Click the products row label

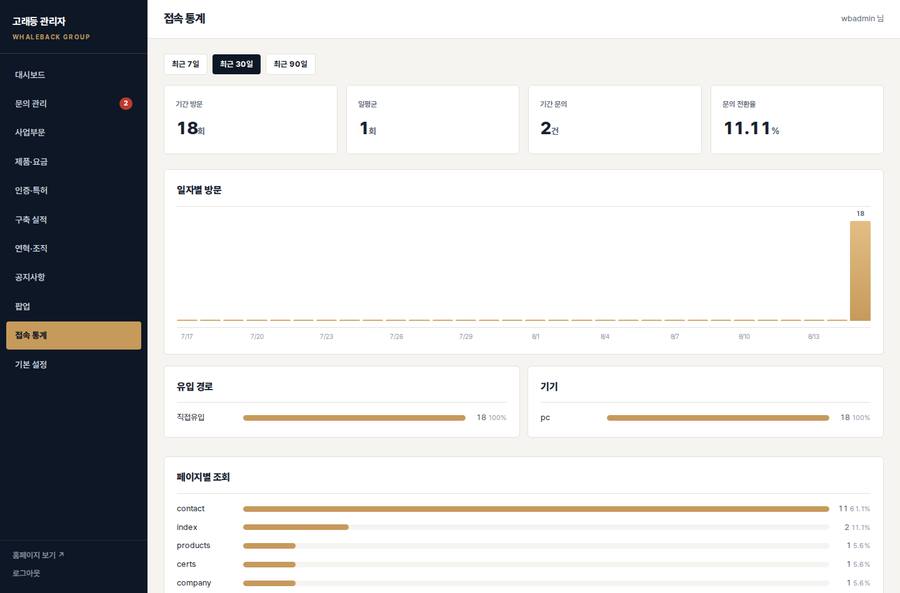point(193,545)
